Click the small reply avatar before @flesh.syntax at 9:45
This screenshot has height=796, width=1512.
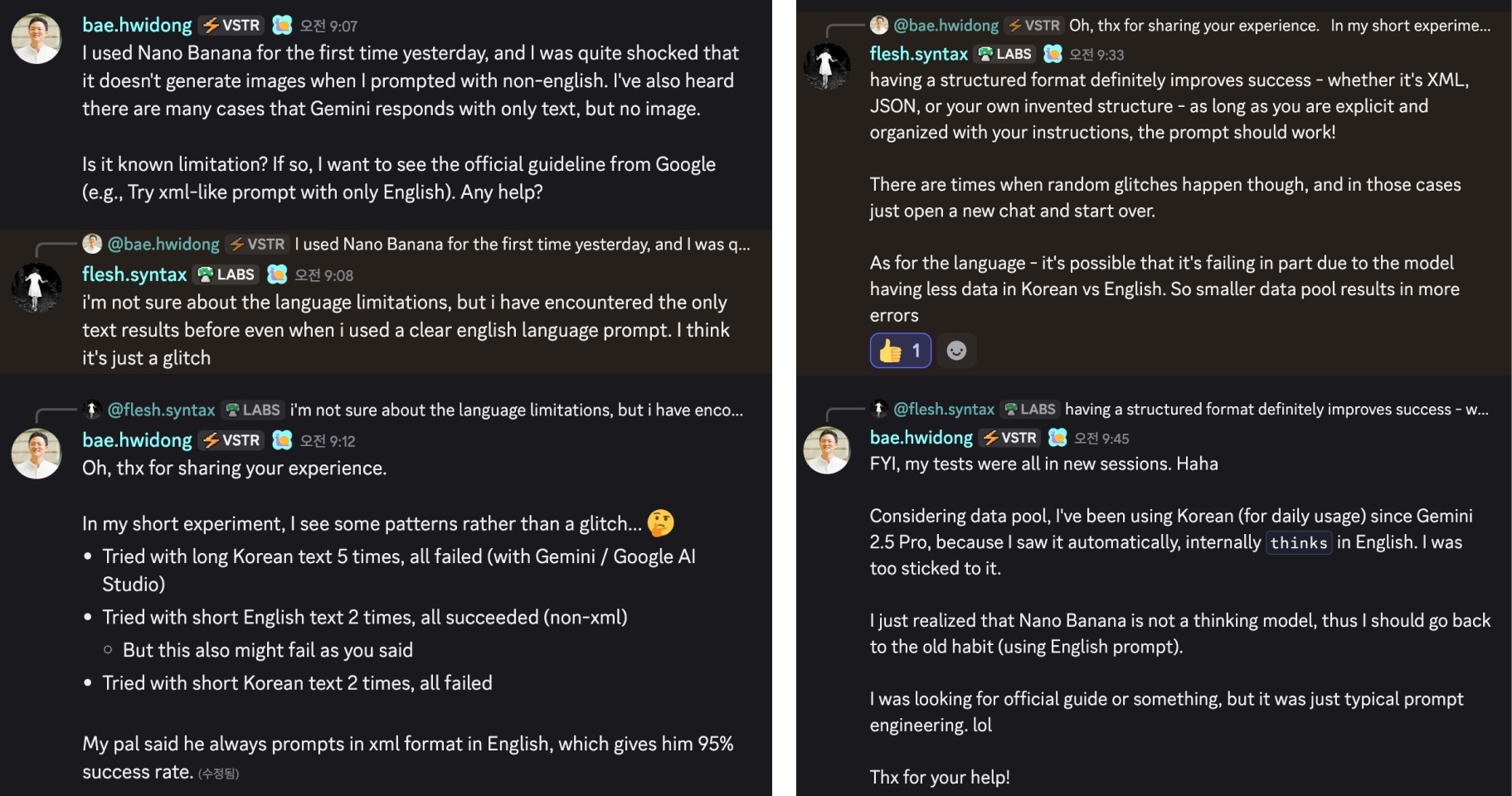(879, 409)
